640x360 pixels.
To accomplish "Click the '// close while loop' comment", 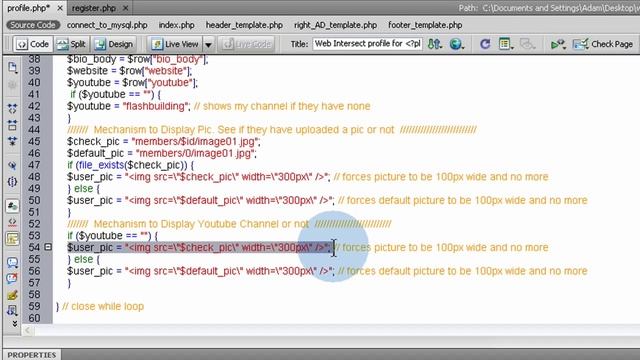I will pos(103,306).
